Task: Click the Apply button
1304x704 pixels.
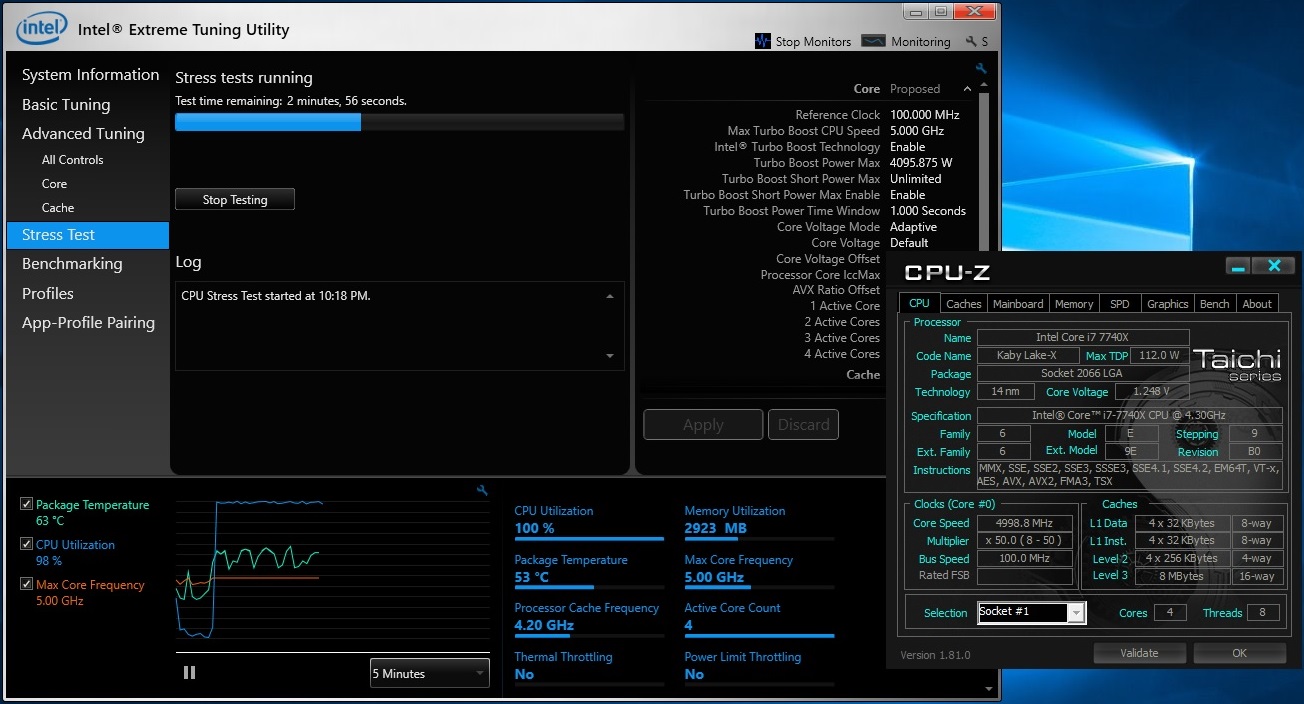Action: coord(703,425)
